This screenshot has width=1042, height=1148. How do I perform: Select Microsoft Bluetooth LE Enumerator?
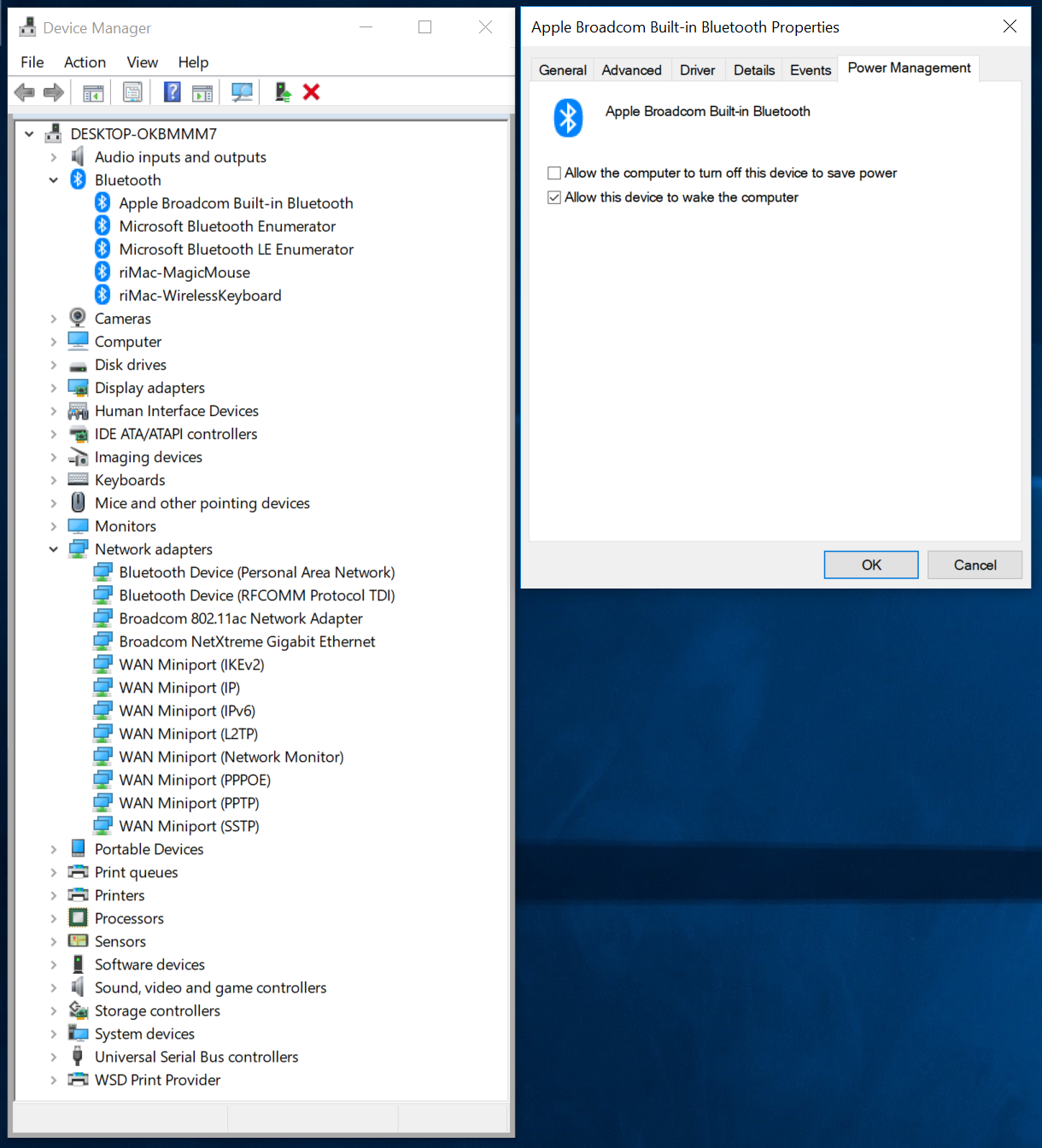237,249
